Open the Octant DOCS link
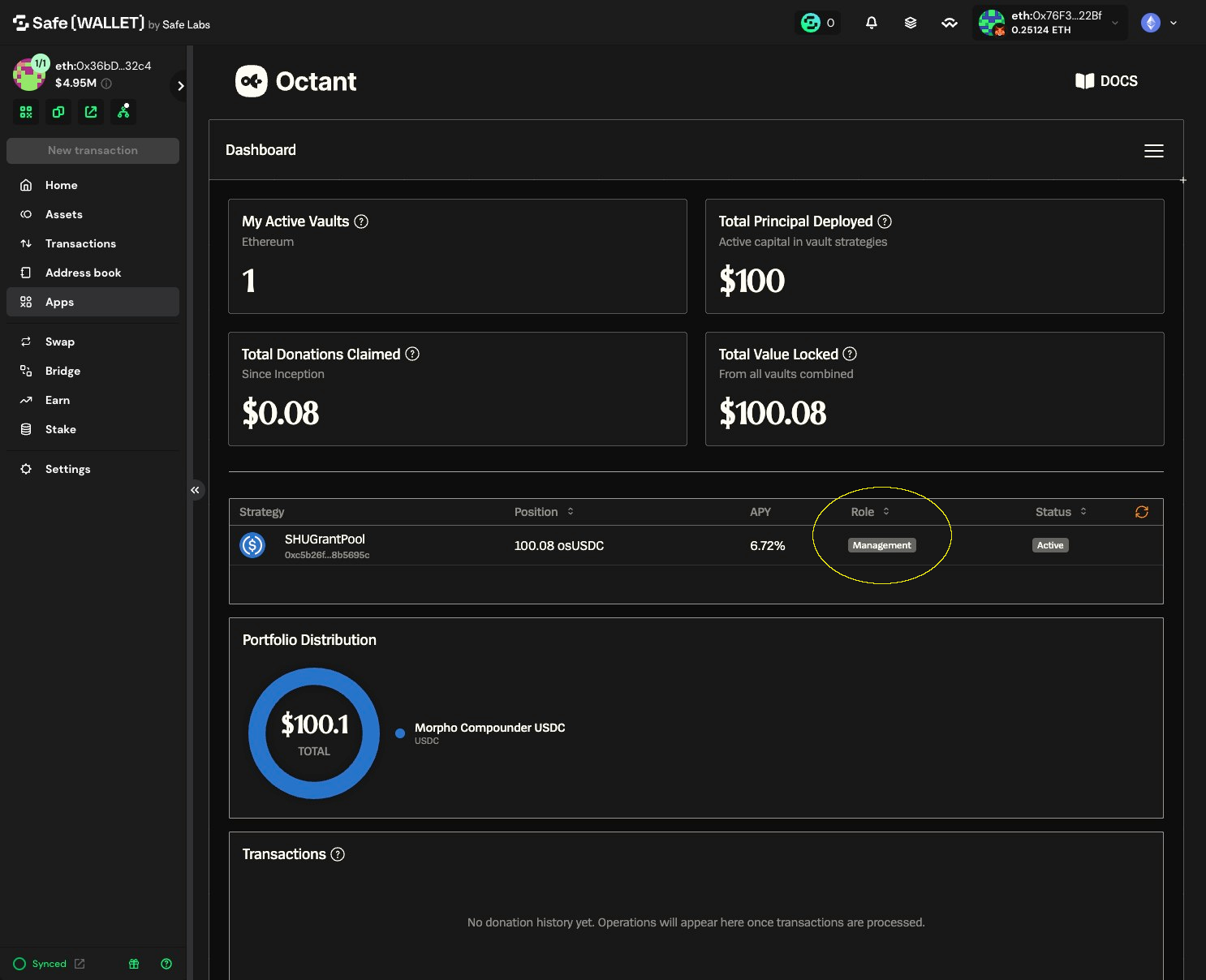This screenshot has height=980, width=1206. (1106, 81)
